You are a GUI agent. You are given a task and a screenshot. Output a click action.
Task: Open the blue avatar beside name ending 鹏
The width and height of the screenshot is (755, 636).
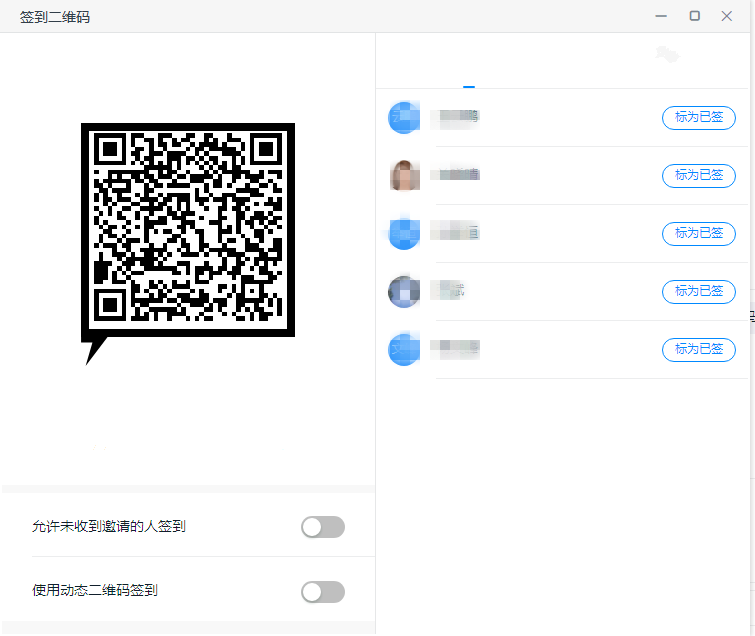click(x=404, y=117)
